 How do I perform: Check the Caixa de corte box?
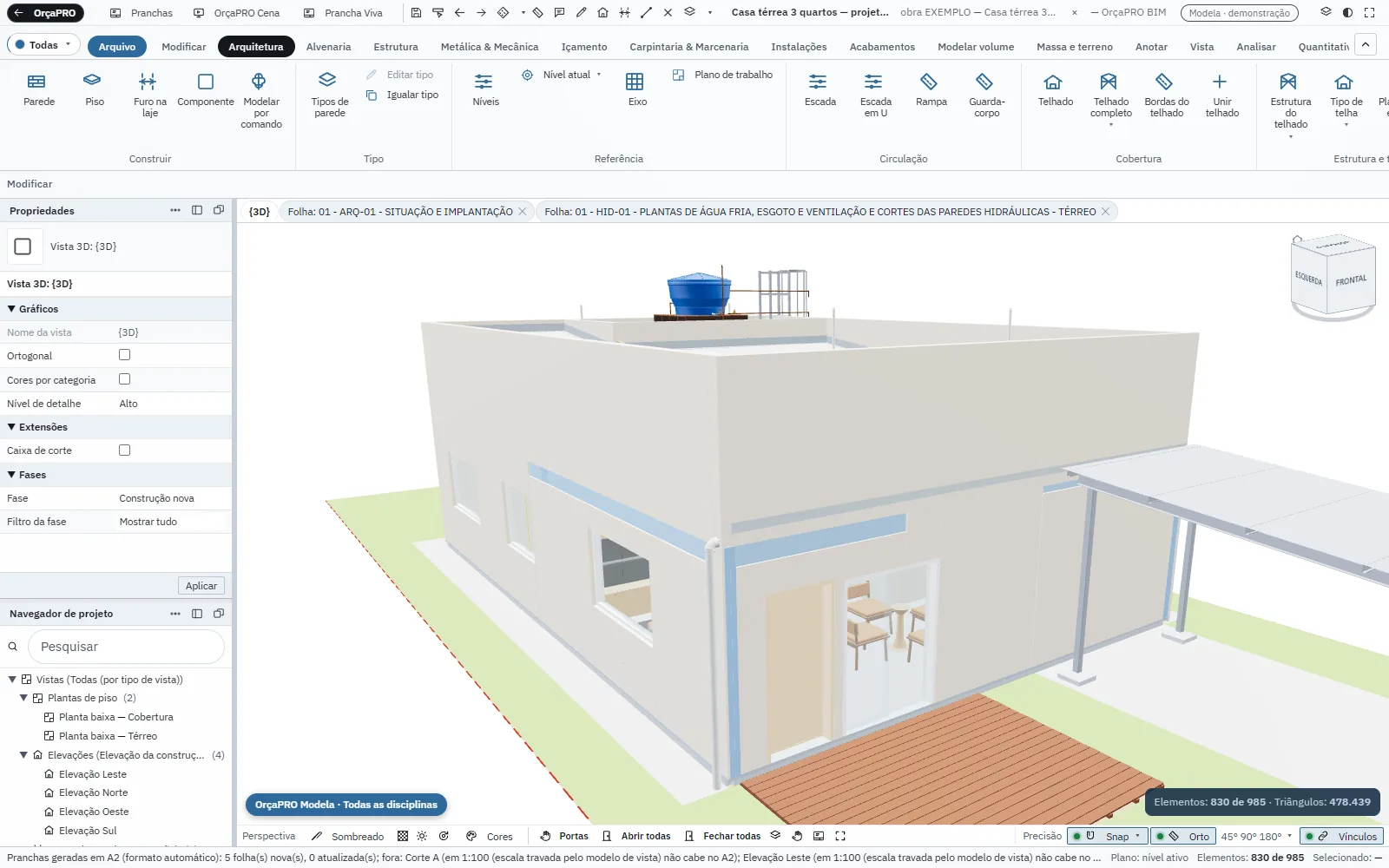point(125,450)
